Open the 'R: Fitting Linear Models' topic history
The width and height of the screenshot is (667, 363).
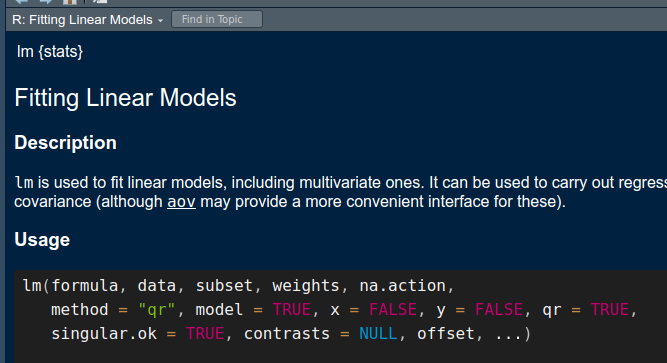click(x=82, y=20)
